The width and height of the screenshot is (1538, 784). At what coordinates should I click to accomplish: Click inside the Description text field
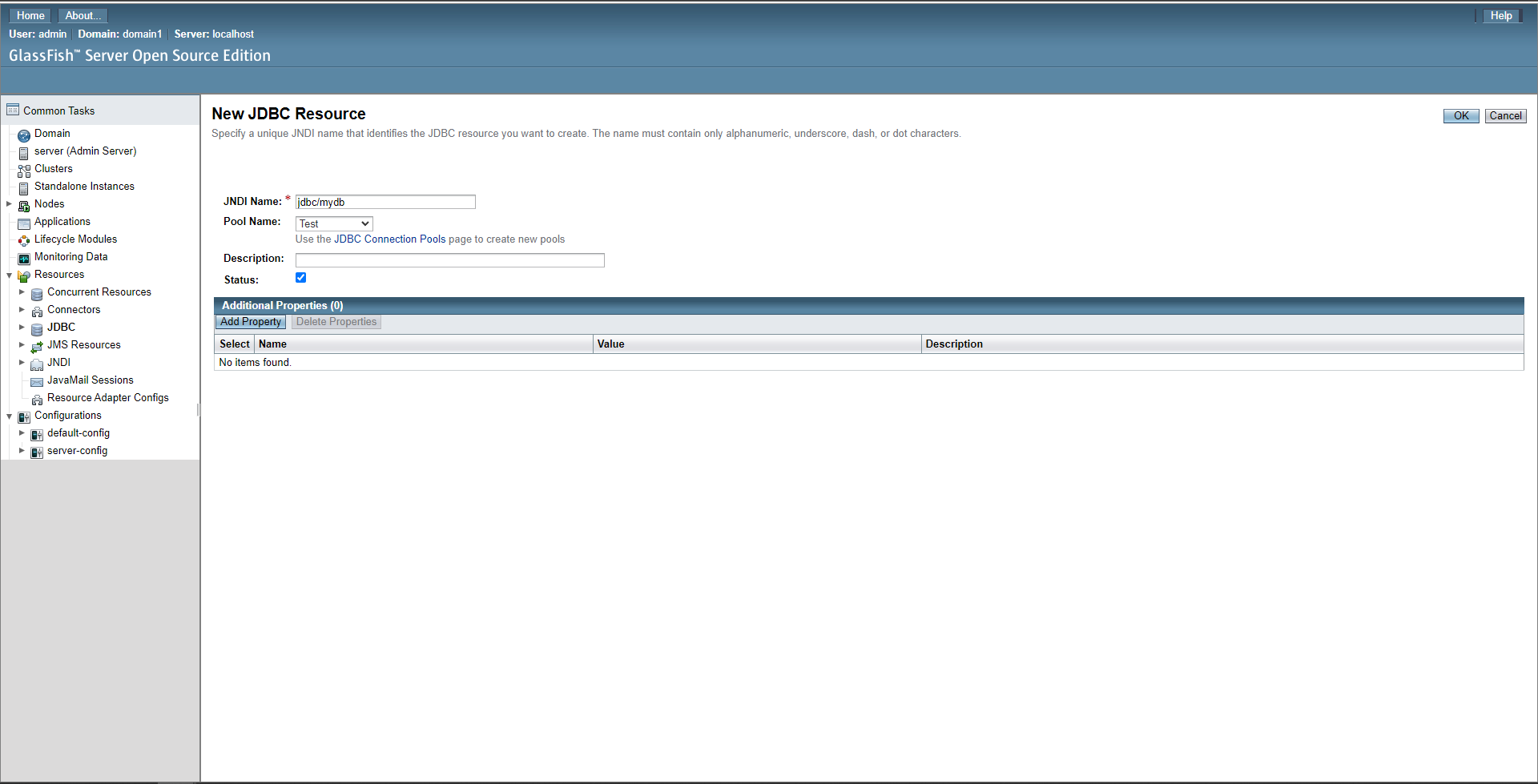[x=449, y=259]
